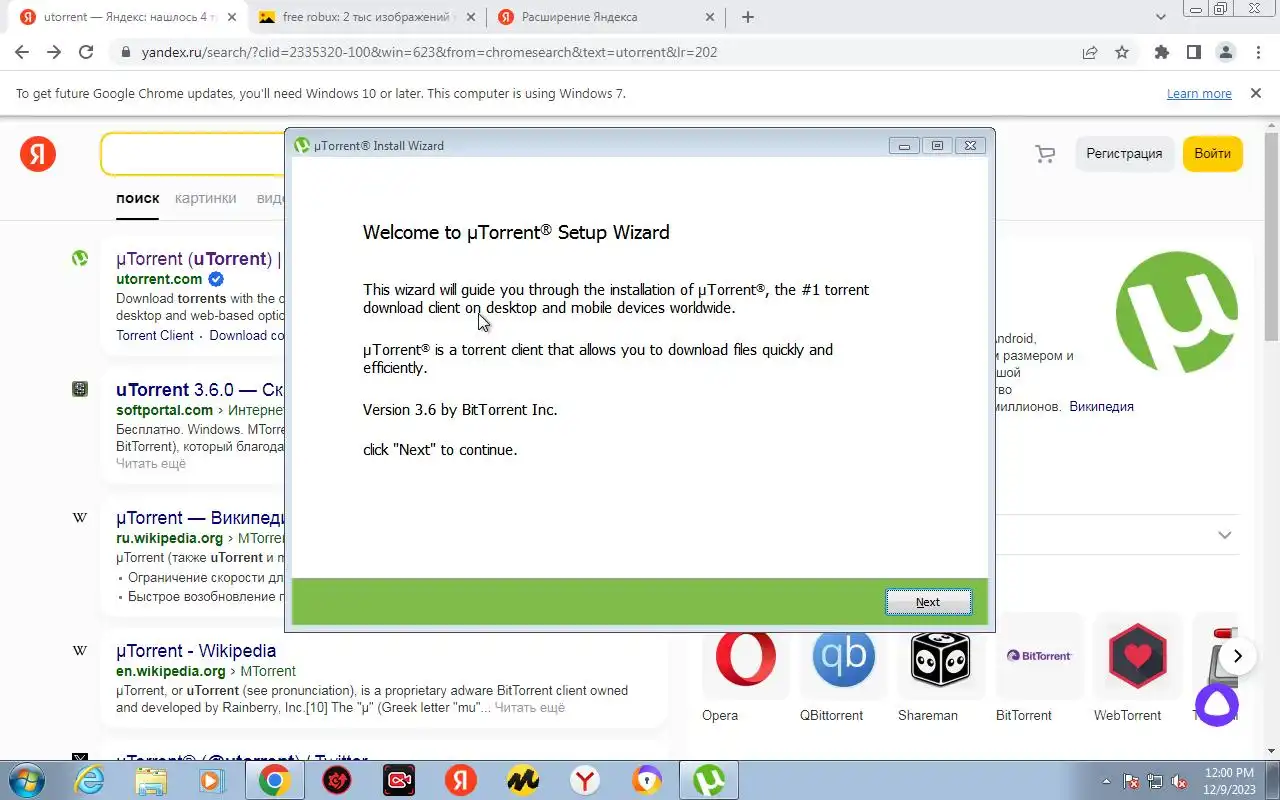1280x800 pixels.
Task: Open Chrome extensions puzzle icon
Action: pyautogui.click(x=1161, y=52)
